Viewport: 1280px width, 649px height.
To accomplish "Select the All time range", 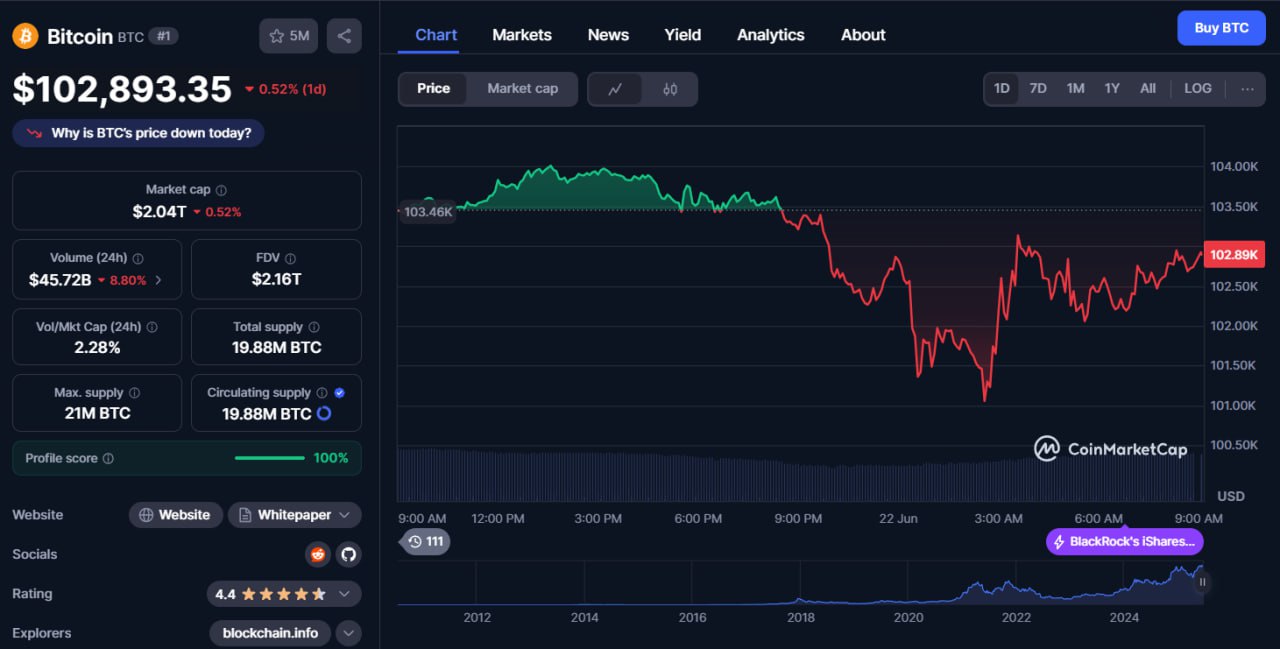I will [x=1148, y=88].
